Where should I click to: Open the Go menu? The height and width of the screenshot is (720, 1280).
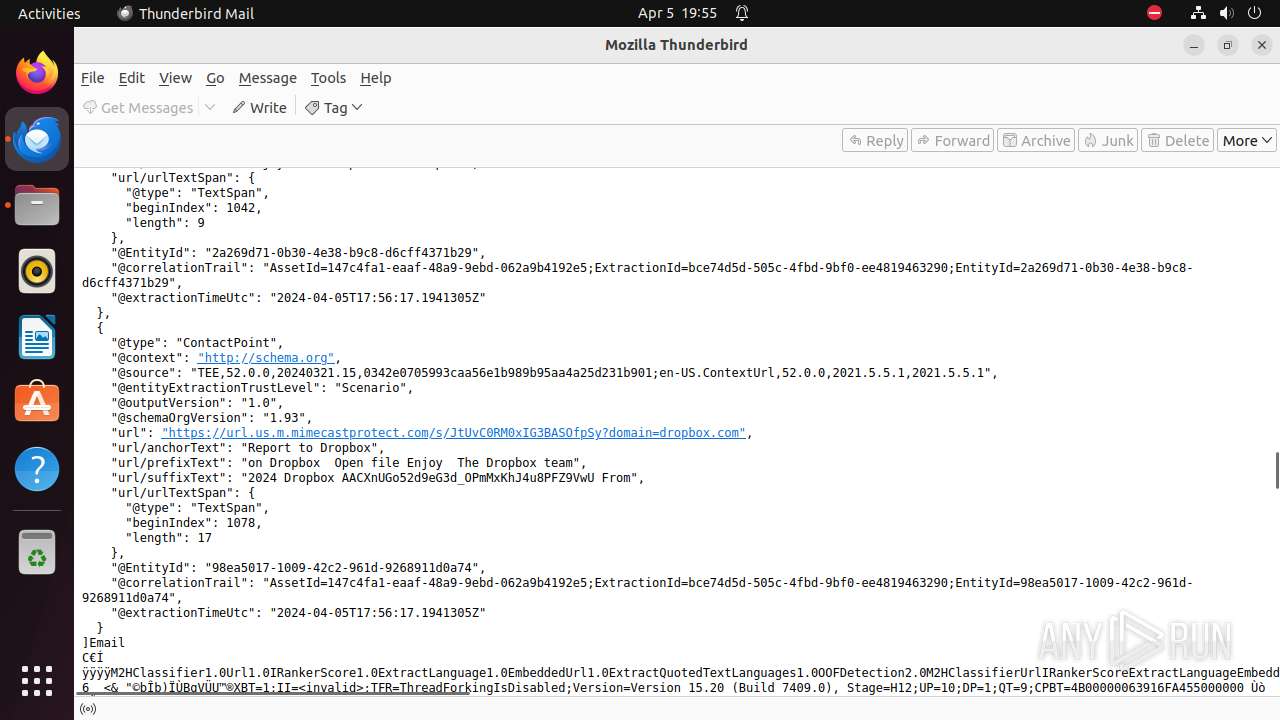pyautogui.click(x=215, y=77)
